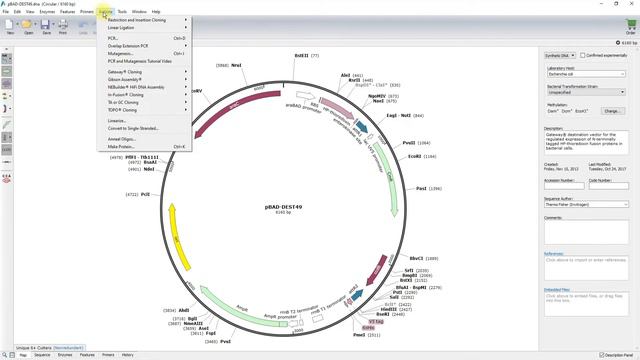
Task: Open the Synthetic DNA type dropdown
Action: click(x=560, y=55)
